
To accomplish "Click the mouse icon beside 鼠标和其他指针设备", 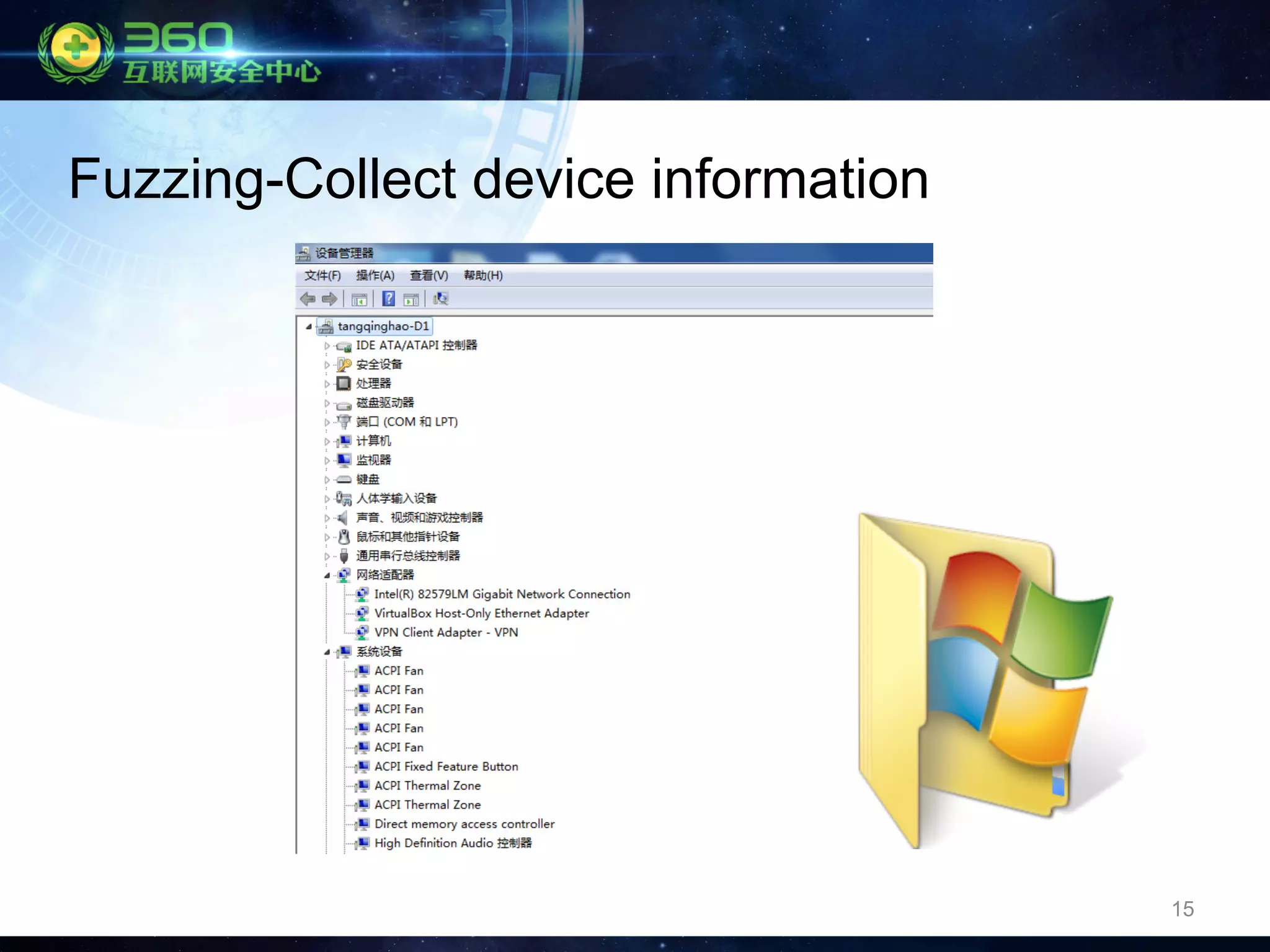I will coord(344,537).
